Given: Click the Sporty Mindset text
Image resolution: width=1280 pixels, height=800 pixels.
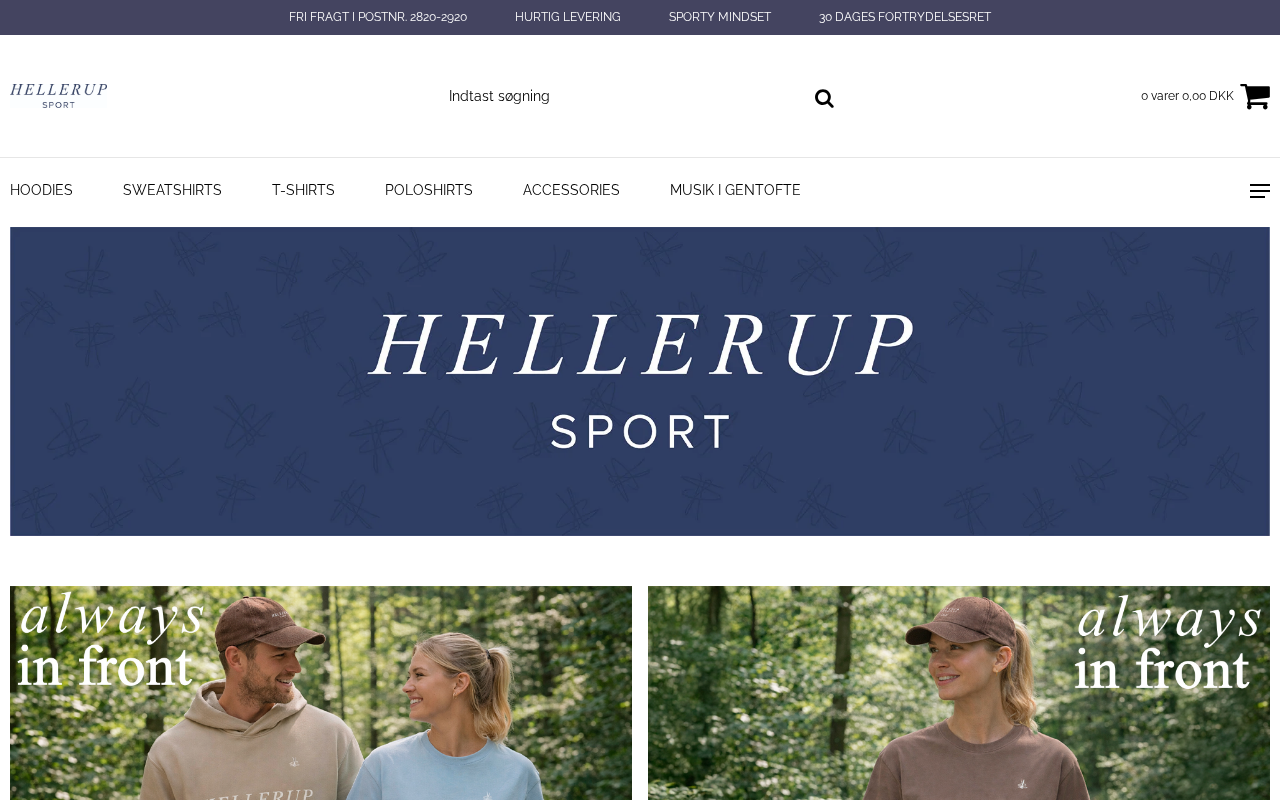Looking at the screenshot, I should coord(720,17).
